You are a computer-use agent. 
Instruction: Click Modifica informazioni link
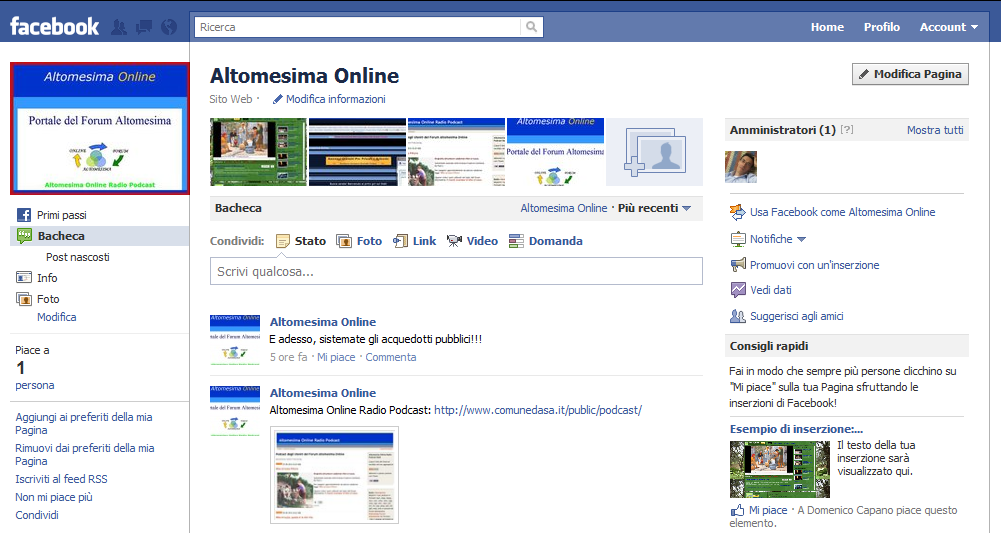[335, 99]
